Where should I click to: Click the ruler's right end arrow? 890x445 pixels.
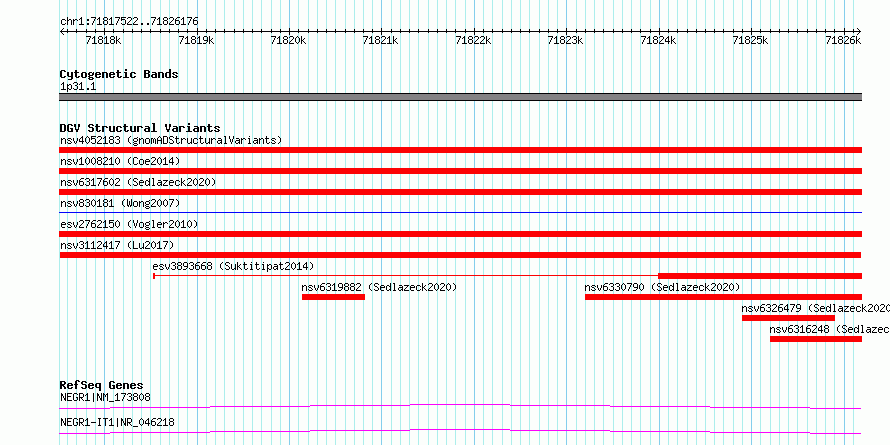click(x=859, y=31)
